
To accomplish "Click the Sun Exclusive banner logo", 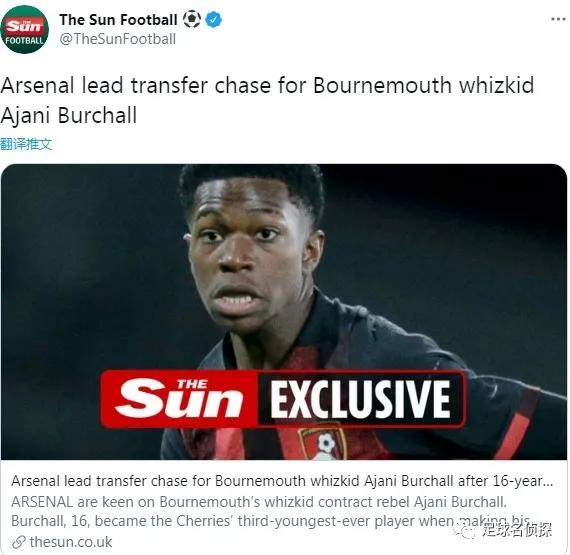I will pyautogui.click(x=283, y=399).
